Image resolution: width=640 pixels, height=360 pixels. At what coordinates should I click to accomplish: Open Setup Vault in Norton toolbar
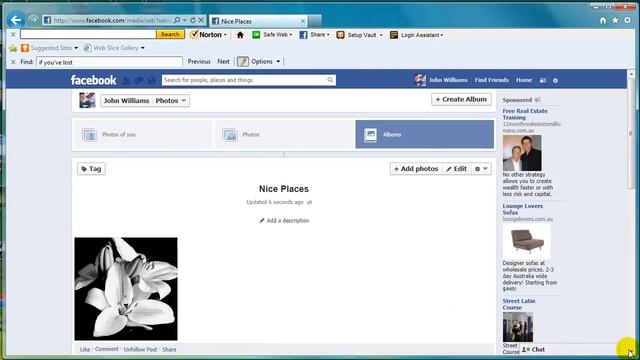click(360, 35)
